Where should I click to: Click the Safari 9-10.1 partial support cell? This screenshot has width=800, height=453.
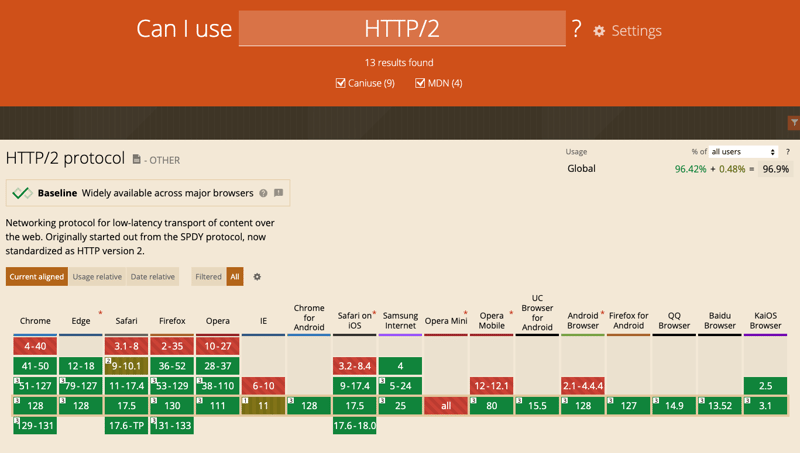[126, 366]
